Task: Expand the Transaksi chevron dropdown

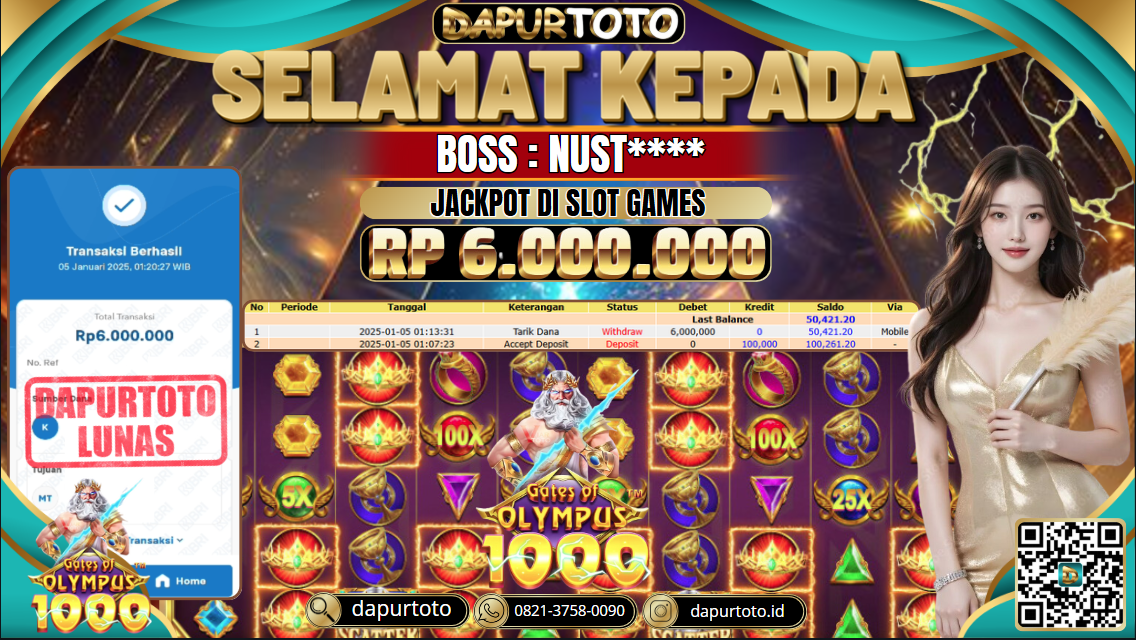Action: (x=180, y=540)
